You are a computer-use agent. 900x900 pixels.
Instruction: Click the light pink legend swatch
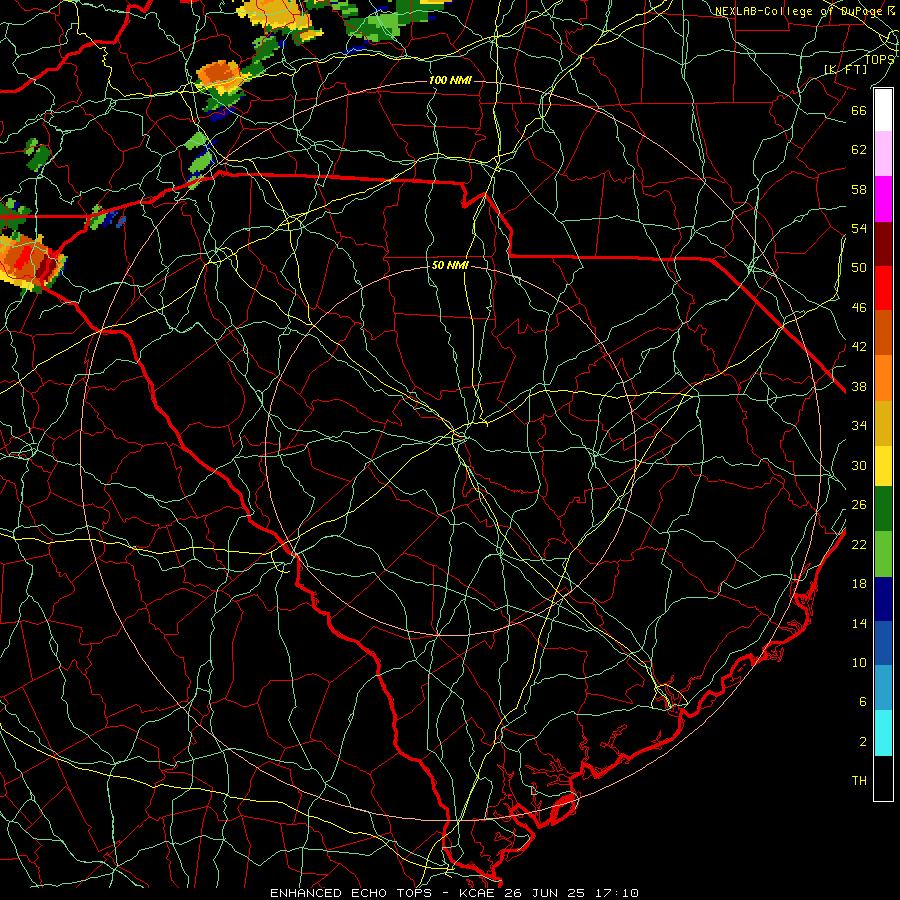pos(883,153)
